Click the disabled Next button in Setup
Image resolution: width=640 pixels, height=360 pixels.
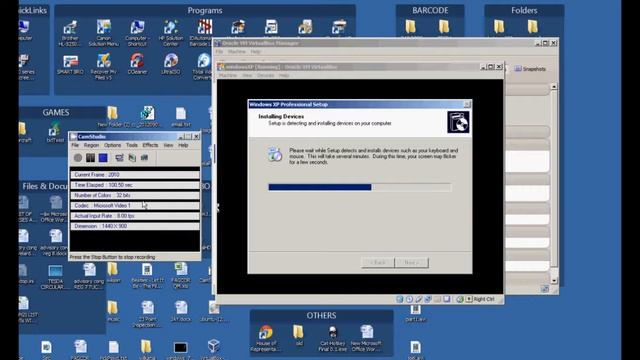point(412,262)
